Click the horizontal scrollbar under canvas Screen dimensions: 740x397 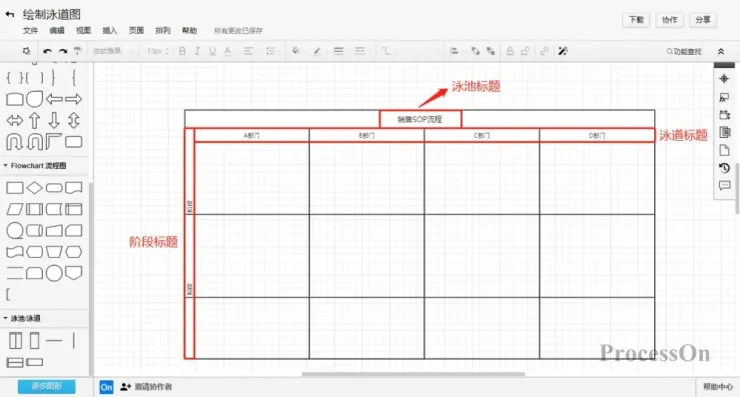(x=413, y=374)
